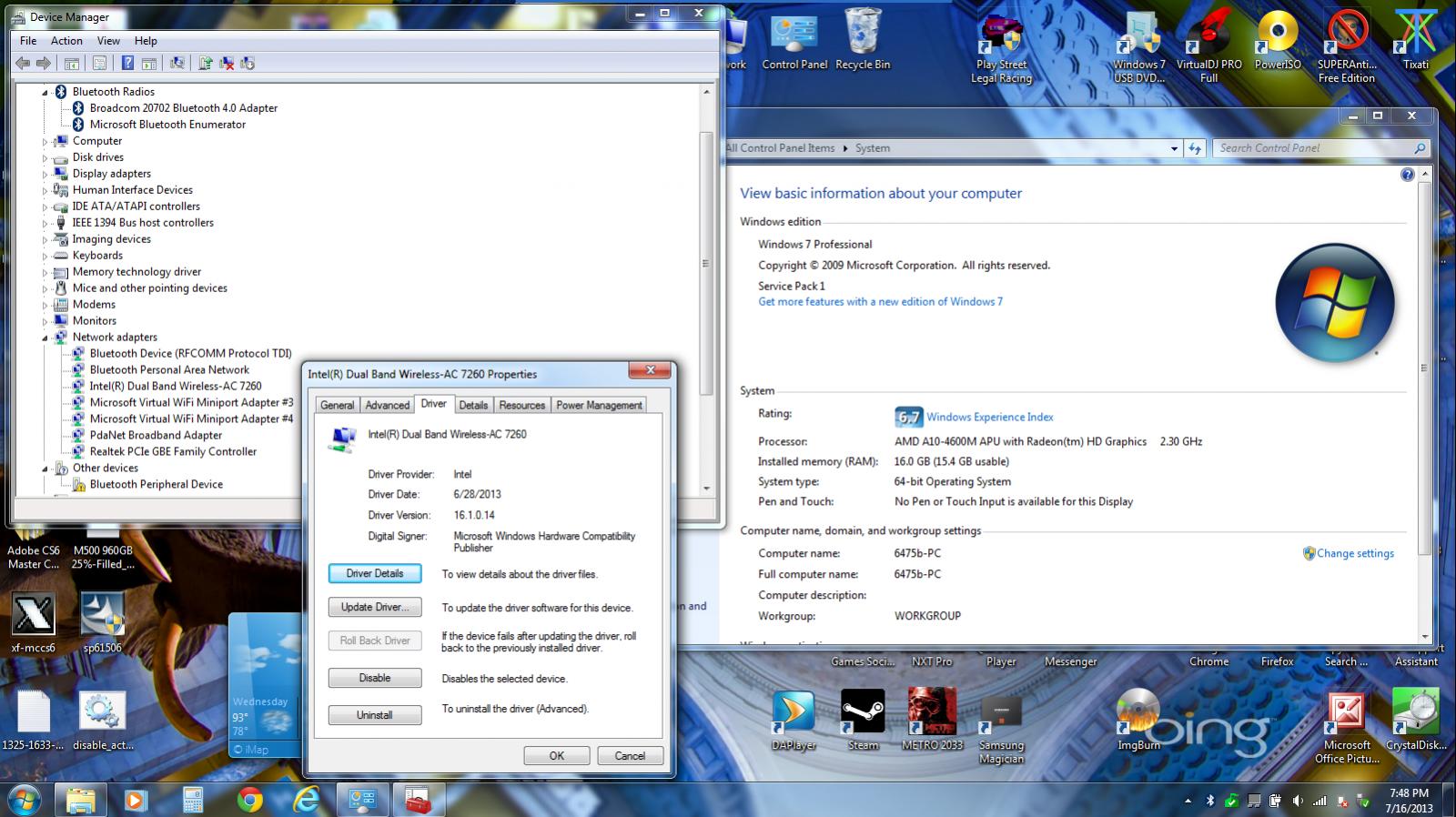Screen dimensions: 1456x817
Task: Click the Uninstall button in properties dialog
Action: coord(375,715)
